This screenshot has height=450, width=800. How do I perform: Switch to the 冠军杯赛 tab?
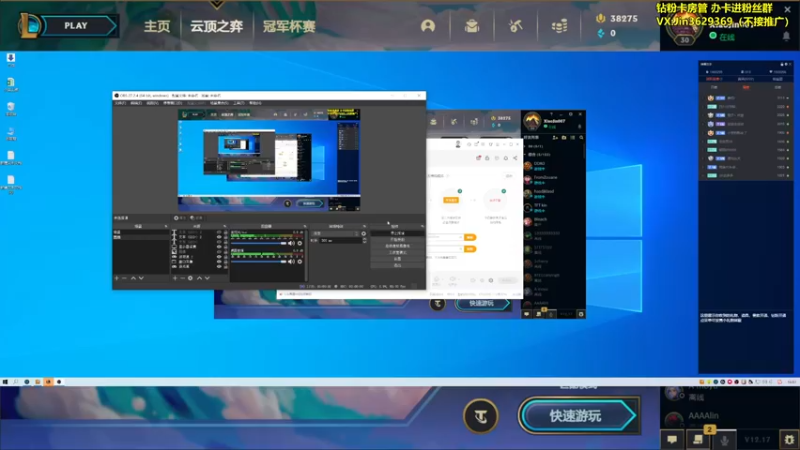pos(289,26)
